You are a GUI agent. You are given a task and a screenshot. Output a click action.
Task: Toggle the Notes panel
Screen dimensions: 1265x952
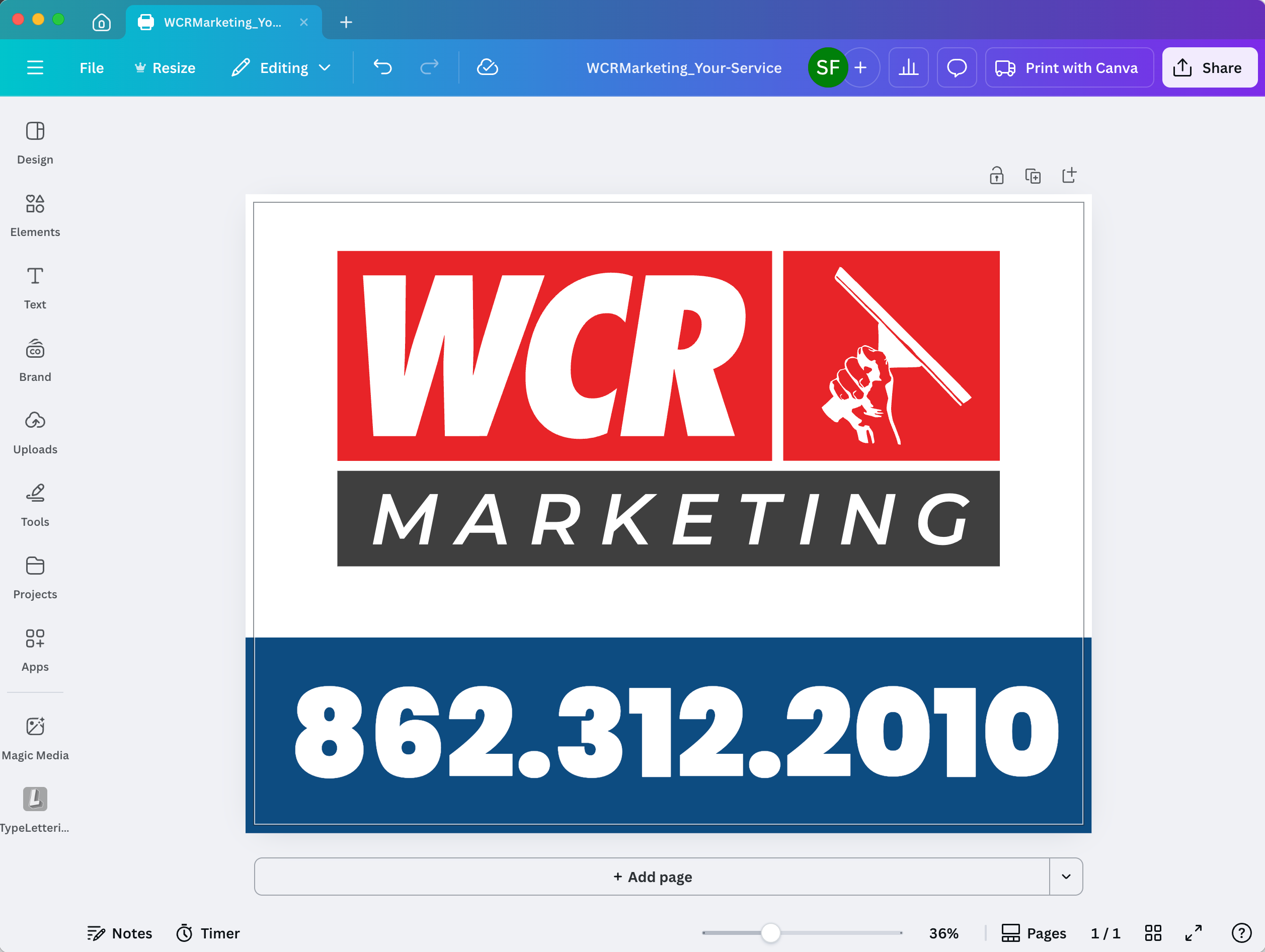click(120, 932)
